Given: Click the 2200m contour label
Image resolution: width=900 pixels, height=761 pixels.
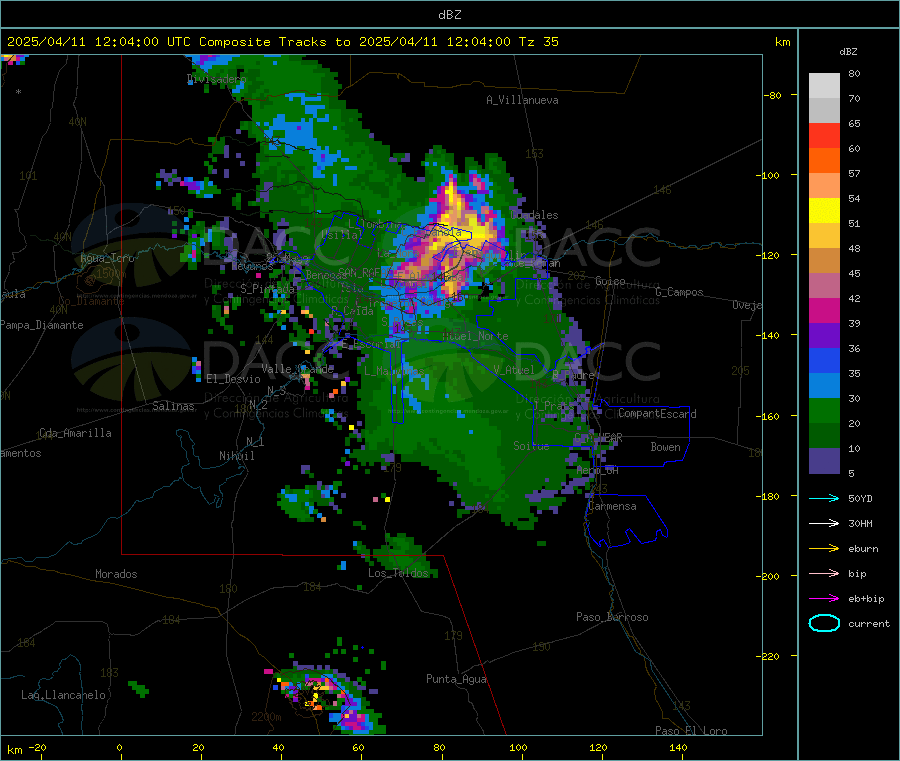Looking at the screenshot, I should click(x=266, y=717).
